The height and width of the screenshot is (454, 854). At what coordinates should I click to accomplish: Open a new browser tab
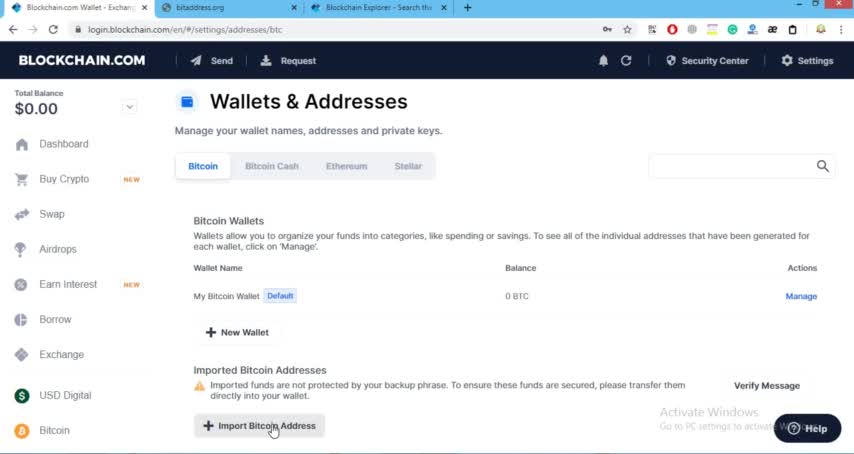click(467, 8)
